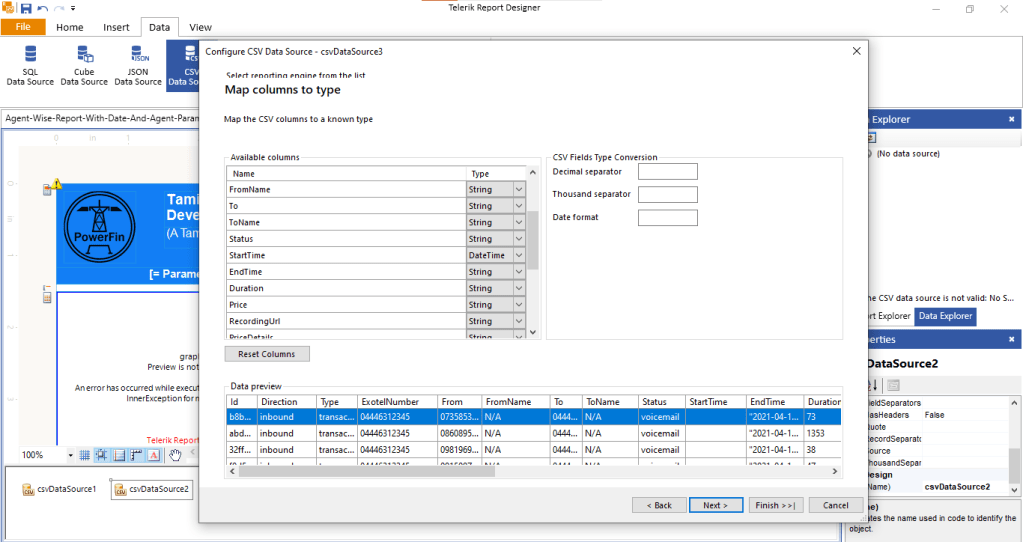Screen dimensions: 1023x542
Task: Select the csvDataSource1 component icon
Action: point(30,489)
